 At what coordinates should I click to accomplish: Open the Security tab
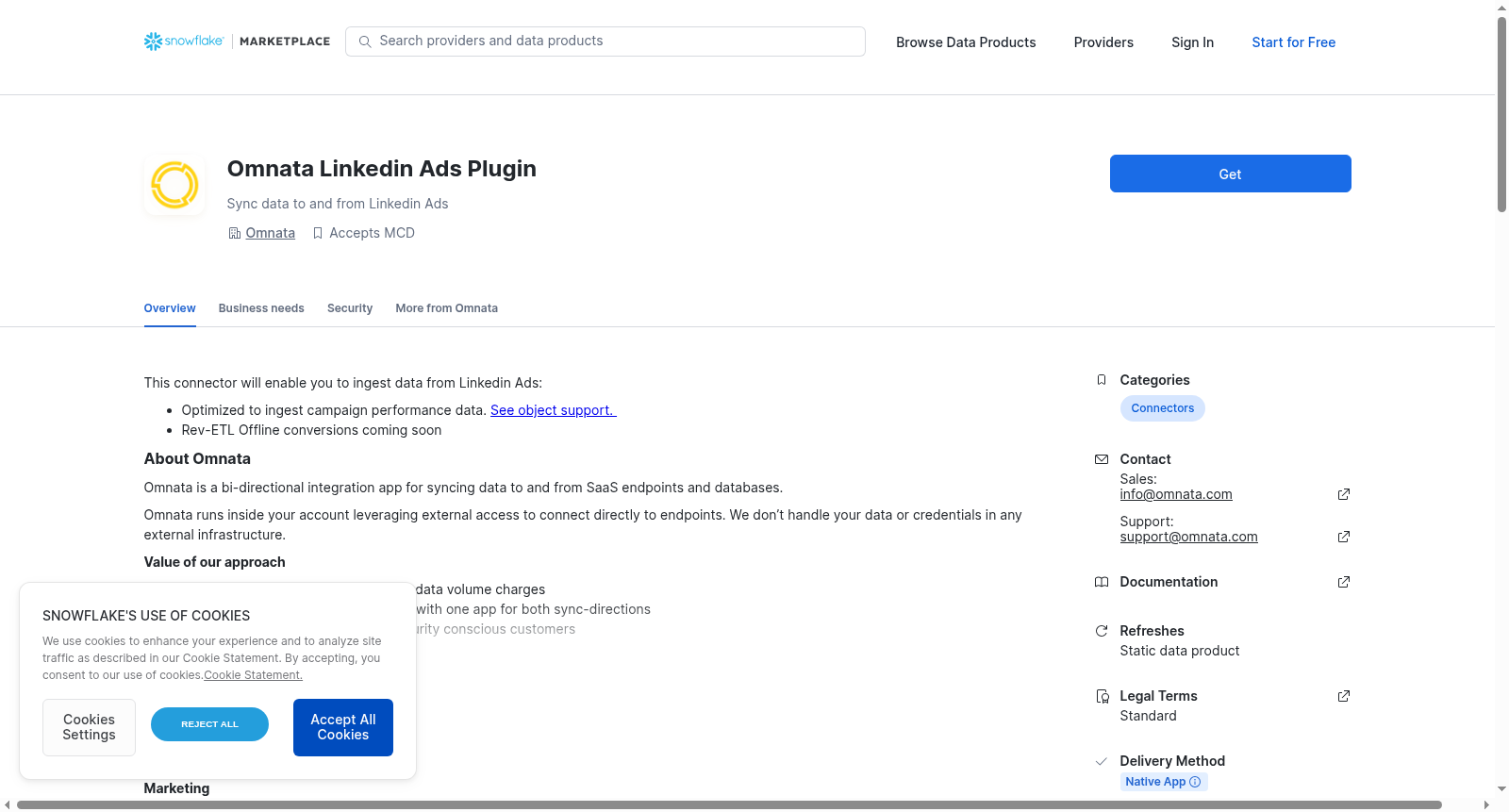(350, 308)
